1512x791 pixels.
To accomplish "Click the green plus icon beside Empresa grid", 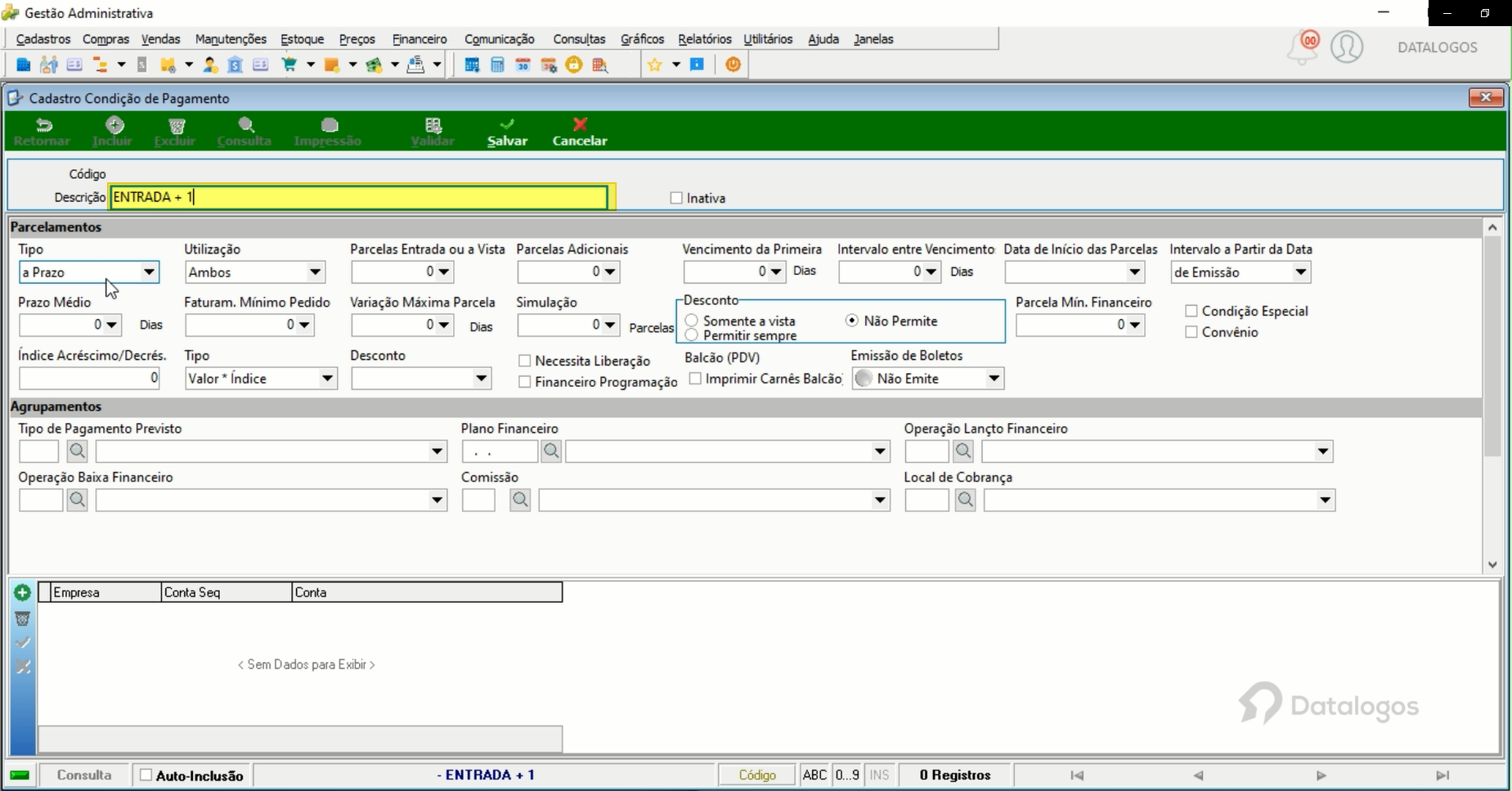I will 23,593.
